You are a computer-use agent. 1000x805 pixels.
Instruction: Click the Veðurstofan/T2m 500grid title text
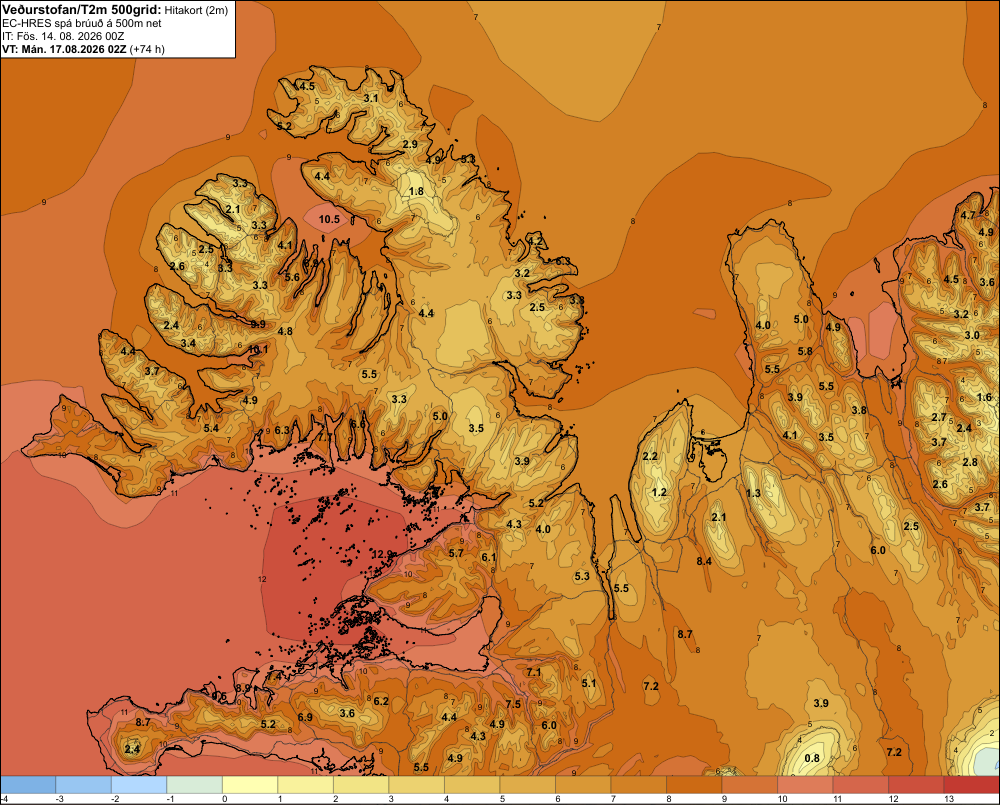pyautogui.click(x=82, y=10)
